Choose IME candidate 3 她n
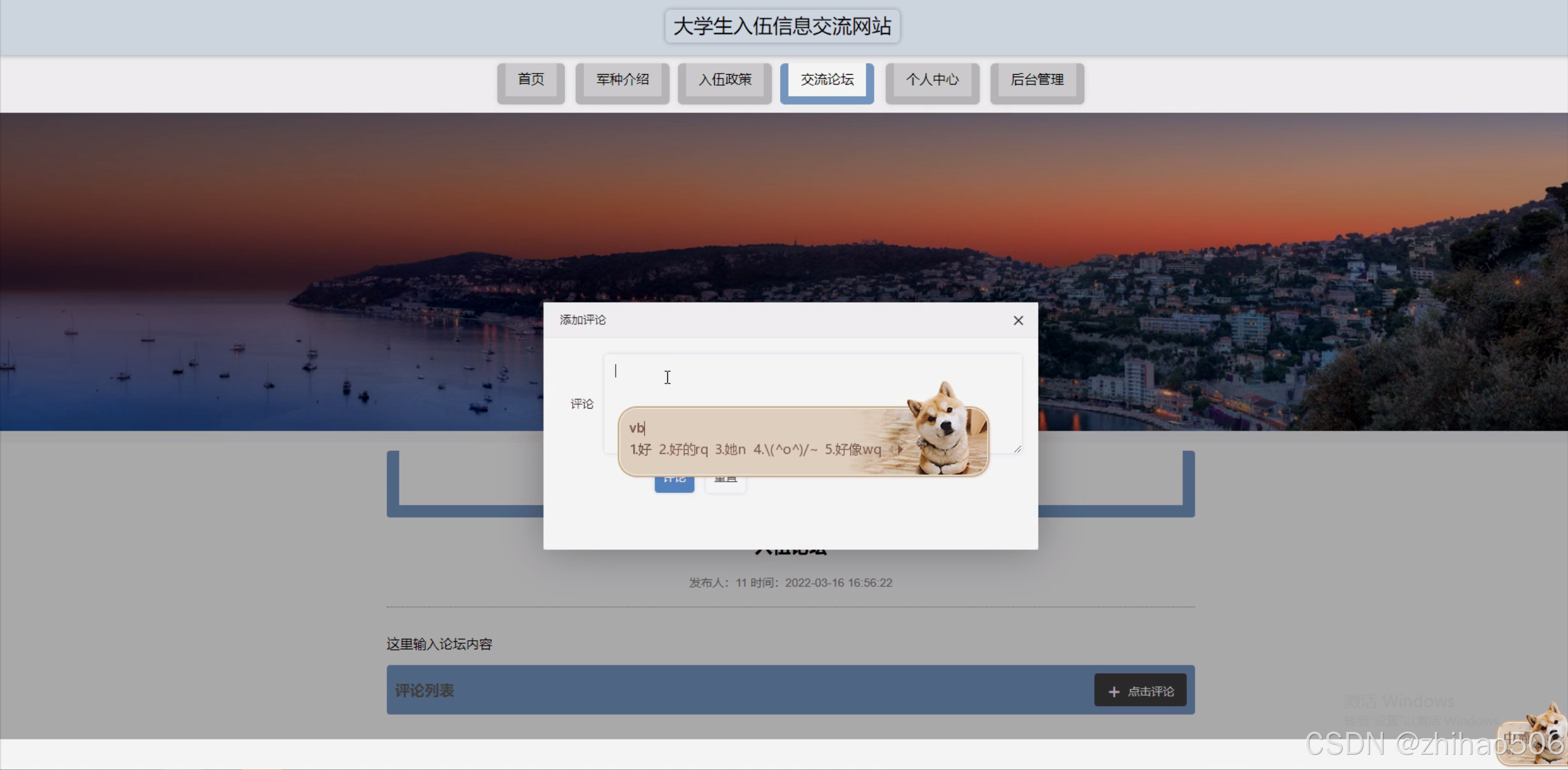The width and height of the screenshot is (1568, 770). point(730,450)
